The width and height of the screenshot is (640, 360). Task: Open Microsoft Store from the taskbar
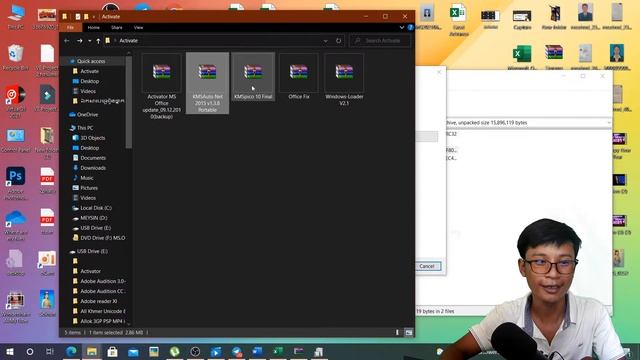click(x=112, y=351)
